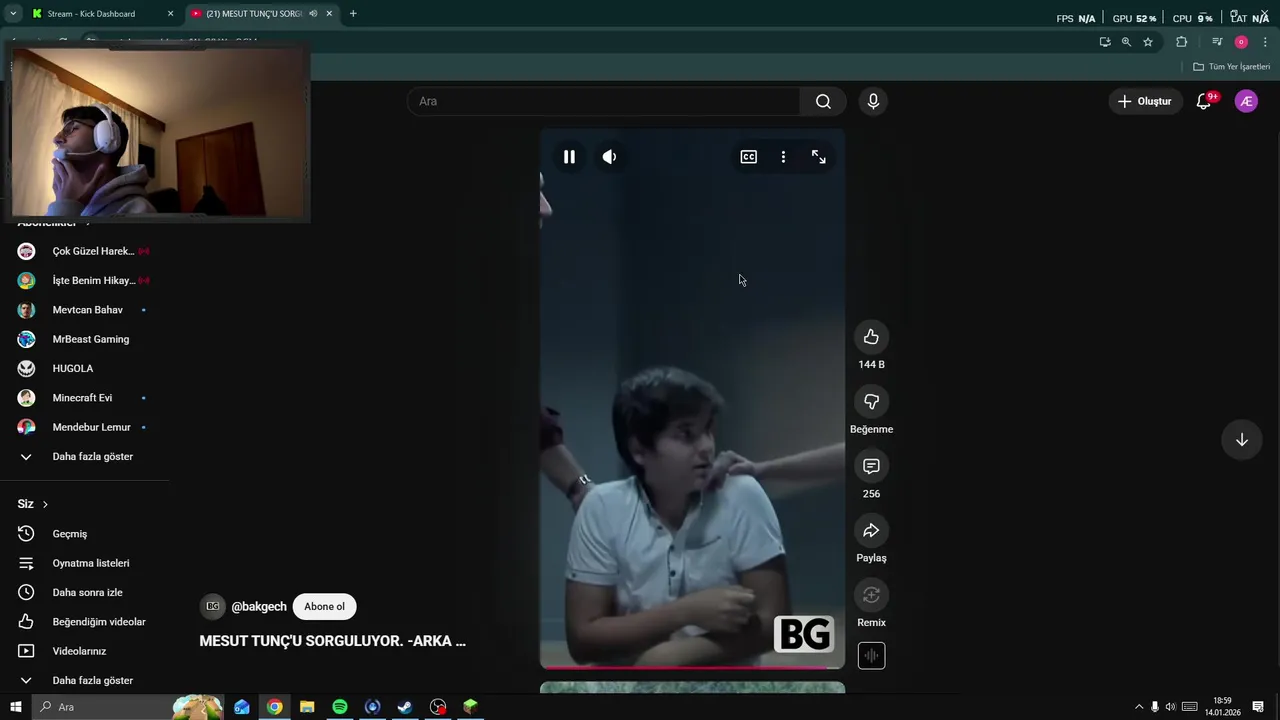The height and width of the screenshot is (720, 1280).
Task: Open the Chrome profile avatar
Action: point(1241,42)
